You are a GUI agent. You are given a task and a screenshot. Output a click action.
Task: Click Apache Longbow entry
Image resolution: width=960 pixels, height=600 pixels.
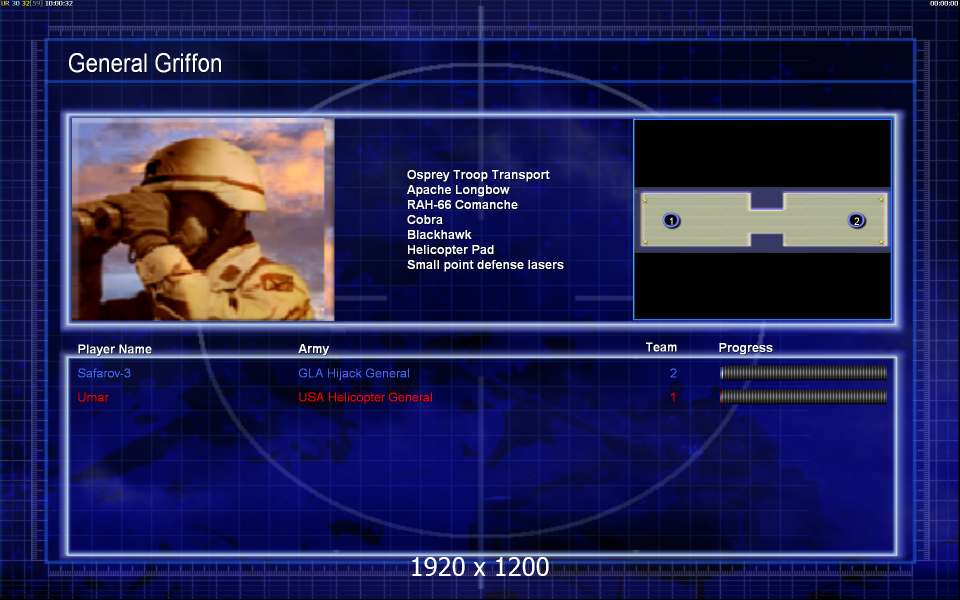(x=458, y=190)
